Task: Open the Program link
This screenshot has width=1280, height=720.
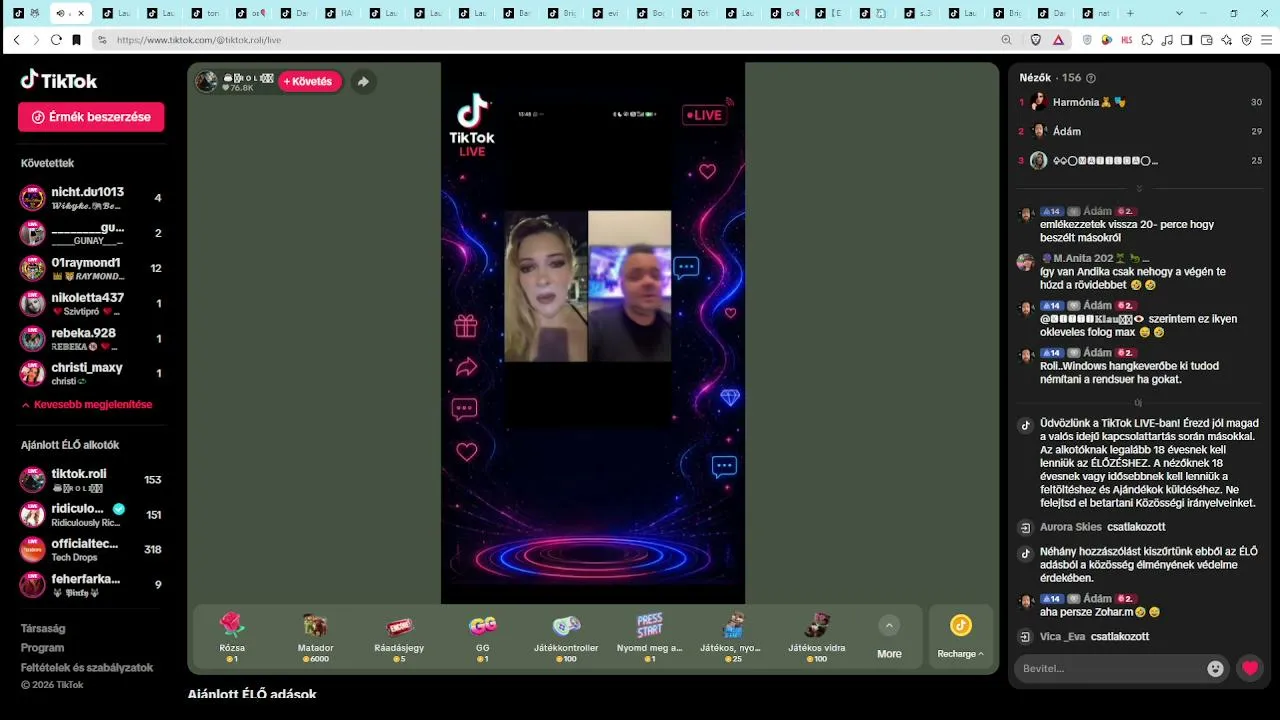Action: (42, 648)
